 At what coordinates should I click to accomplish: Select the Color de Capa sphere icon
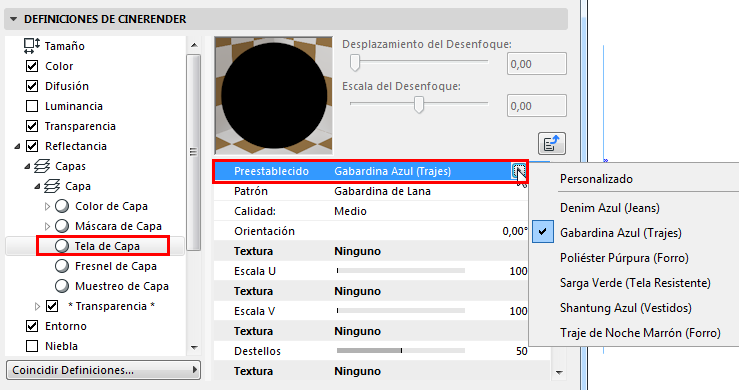(x=62, y=206)
